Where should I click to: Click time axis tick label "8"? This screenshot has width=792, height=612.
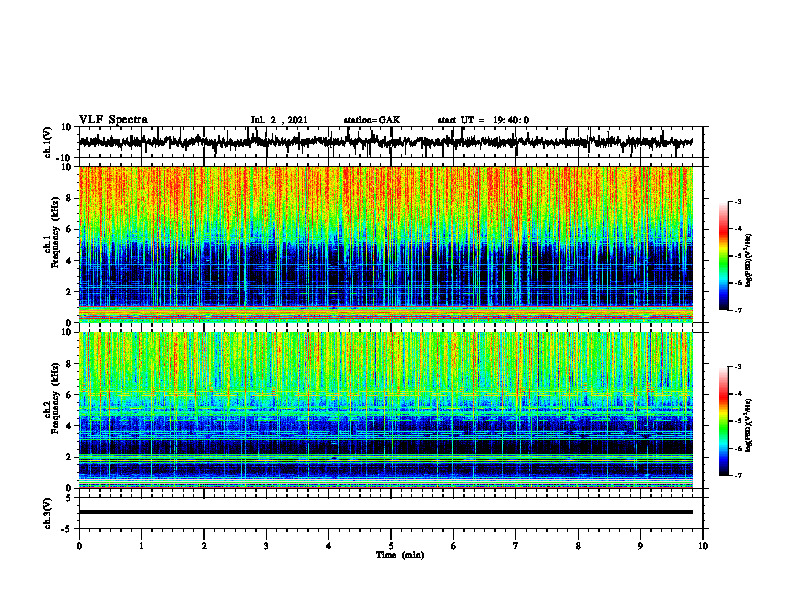578,546
